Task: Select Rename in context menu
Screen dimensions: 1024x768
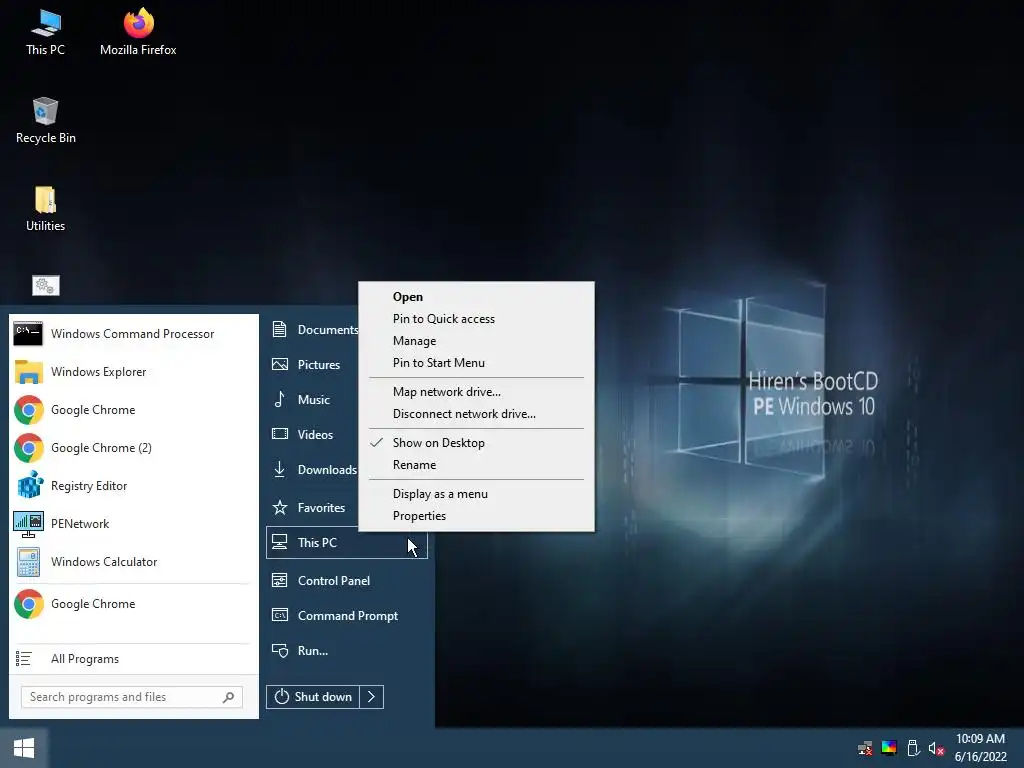Action: pos(476,465)
